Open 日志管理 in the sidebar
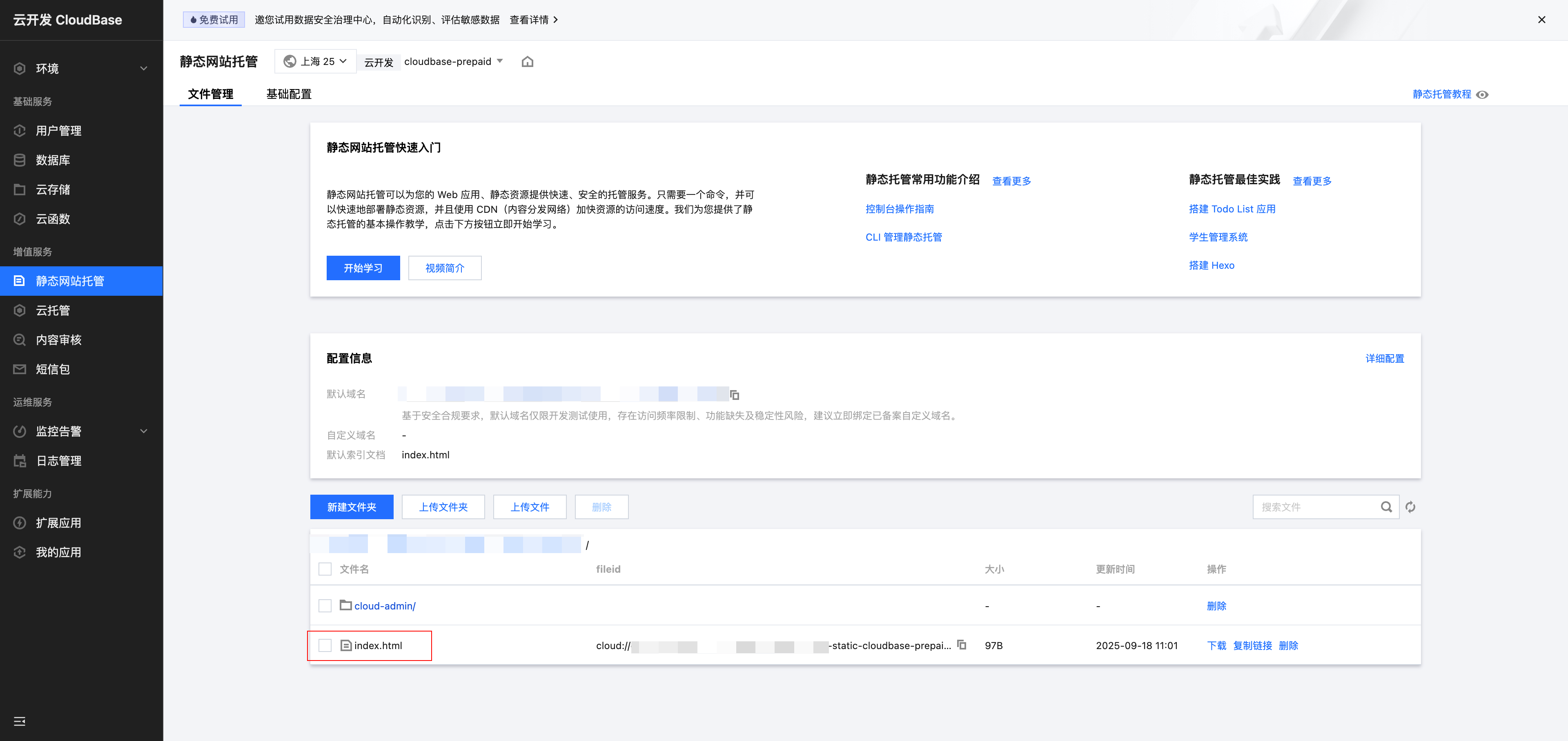1568x741 pixels. [x=58, y=461]
